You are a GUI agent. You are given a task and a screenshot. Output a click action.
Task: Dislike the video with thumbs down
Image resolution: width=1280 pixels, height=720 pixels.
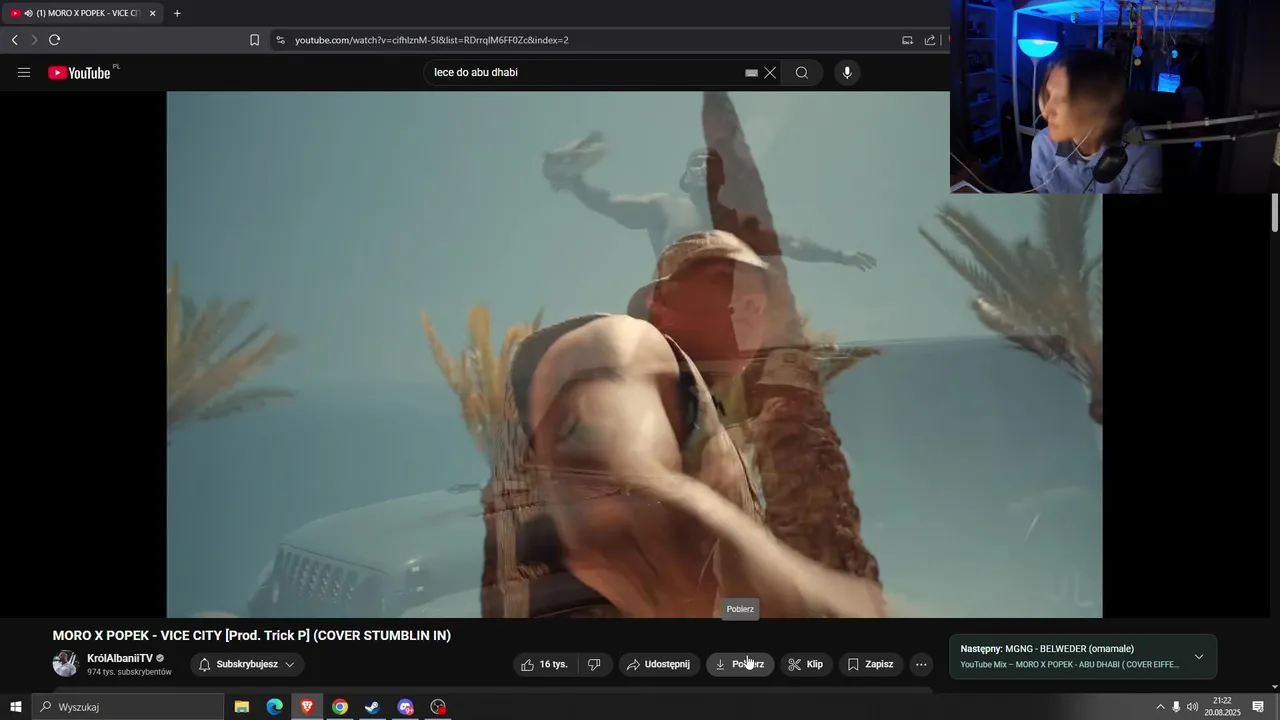click(594, 664)
